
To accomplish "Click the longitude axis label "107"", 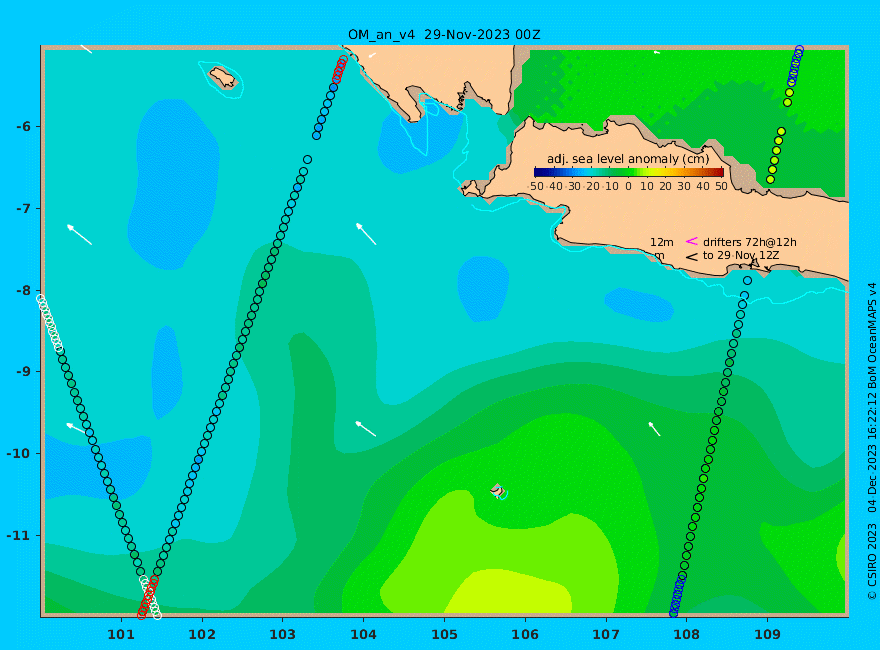I will [606, 634].
